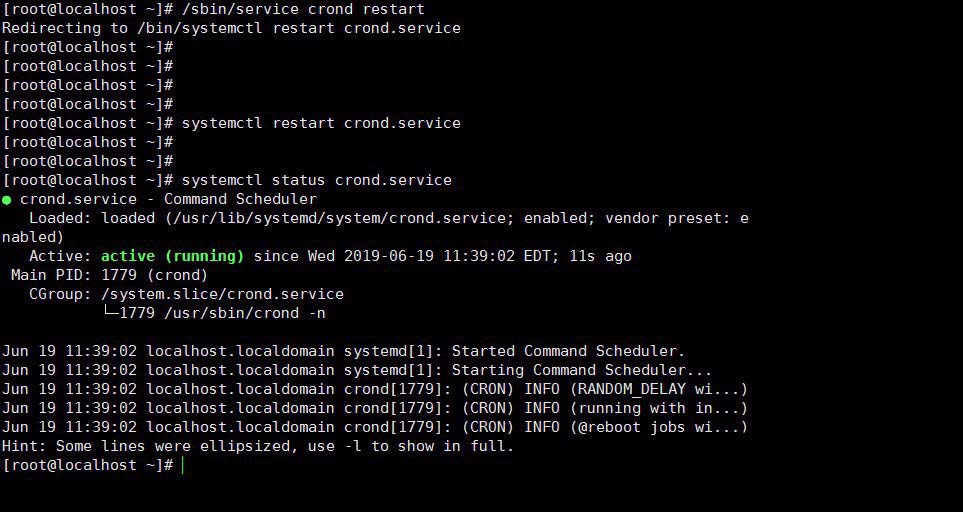Click the "Command Scheduler" service description title
This screenshot has width=963, height=512.
pyautogui.click(x=240, y=199)
